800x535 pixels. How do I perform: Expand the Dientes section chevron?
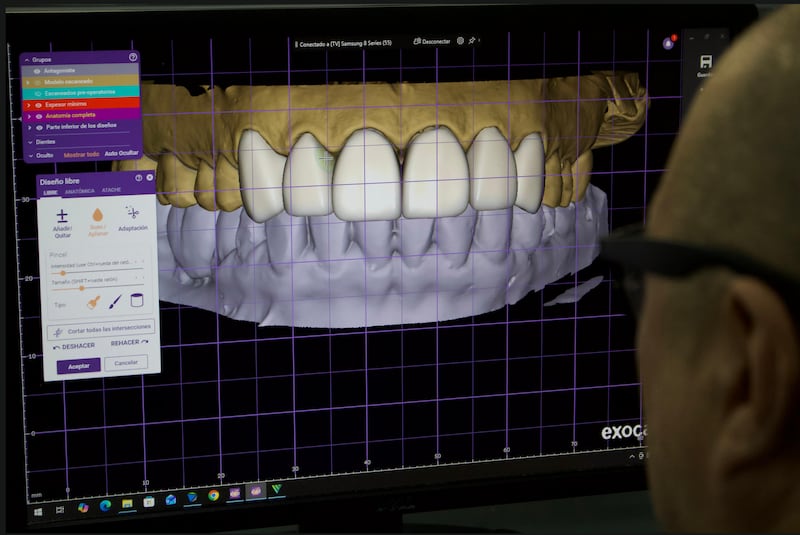(30, 142)
